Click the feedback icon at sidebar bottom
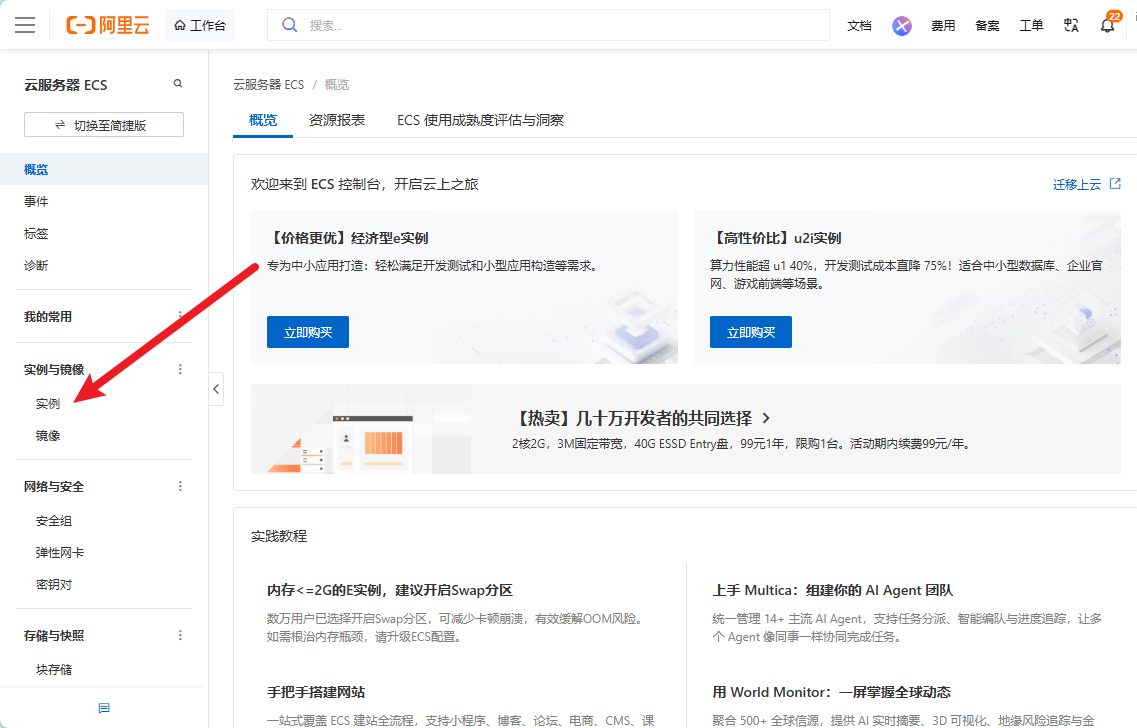The height and width of the screenshot is (728, 1137). tap(104, 708)
